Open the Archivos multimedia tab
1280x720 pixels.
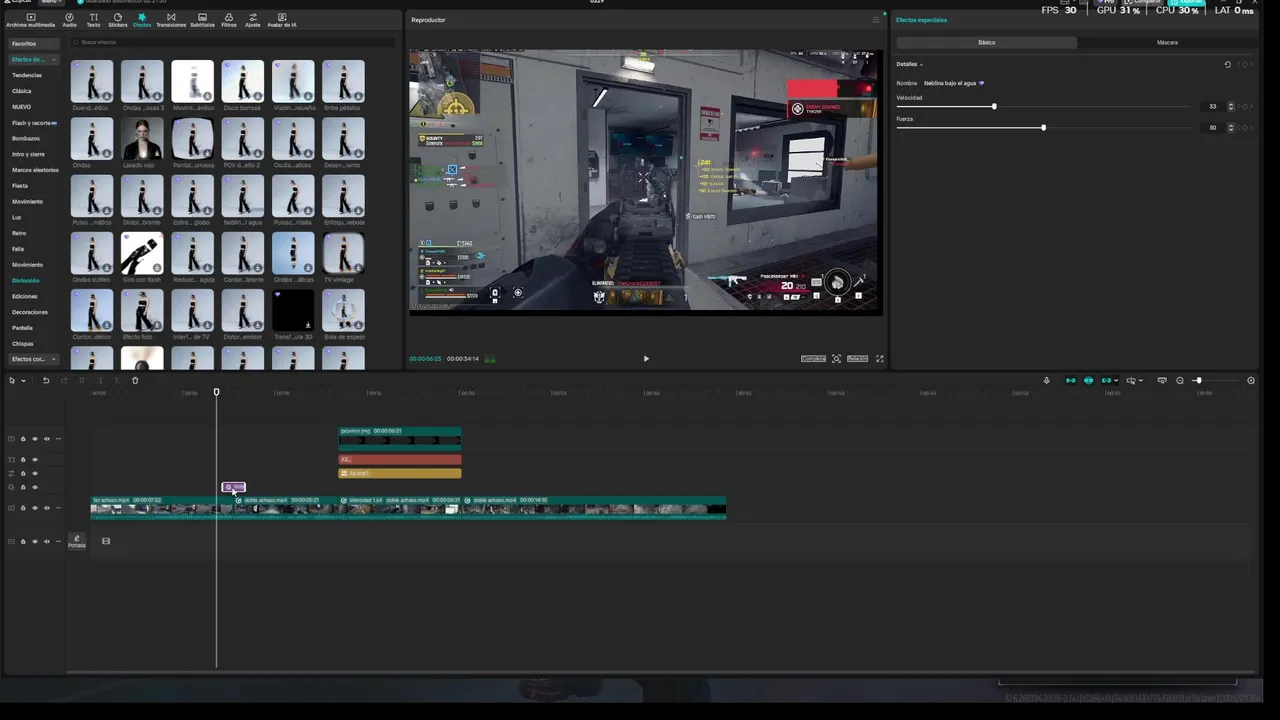[30, 20]
